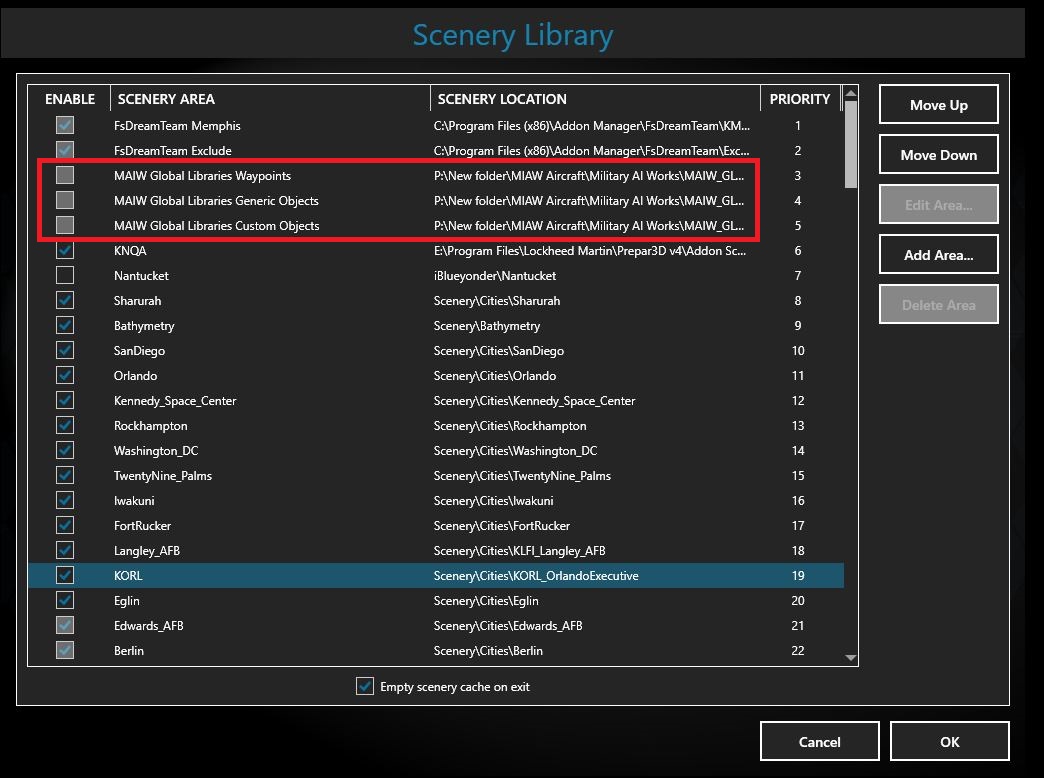Enable MAIW Global Libraries Waypoints checkbox
This screenshot has width=1044, height=778.
[x=65, y=175]
